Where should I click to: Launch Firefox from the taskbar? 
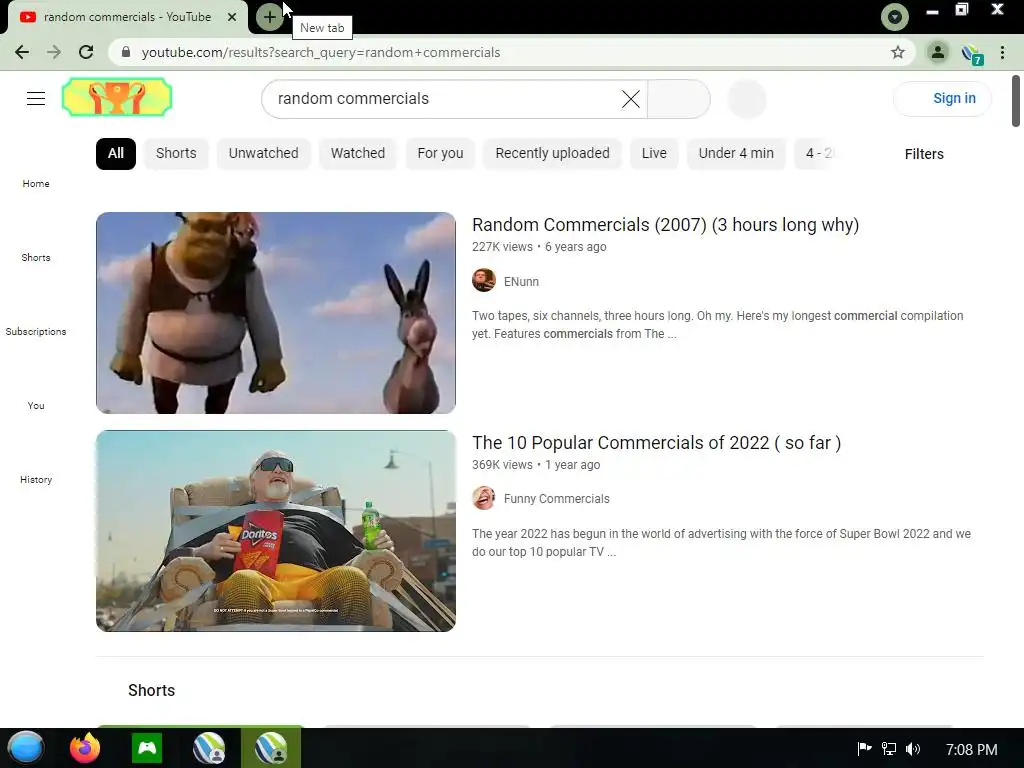click(85, 748)
